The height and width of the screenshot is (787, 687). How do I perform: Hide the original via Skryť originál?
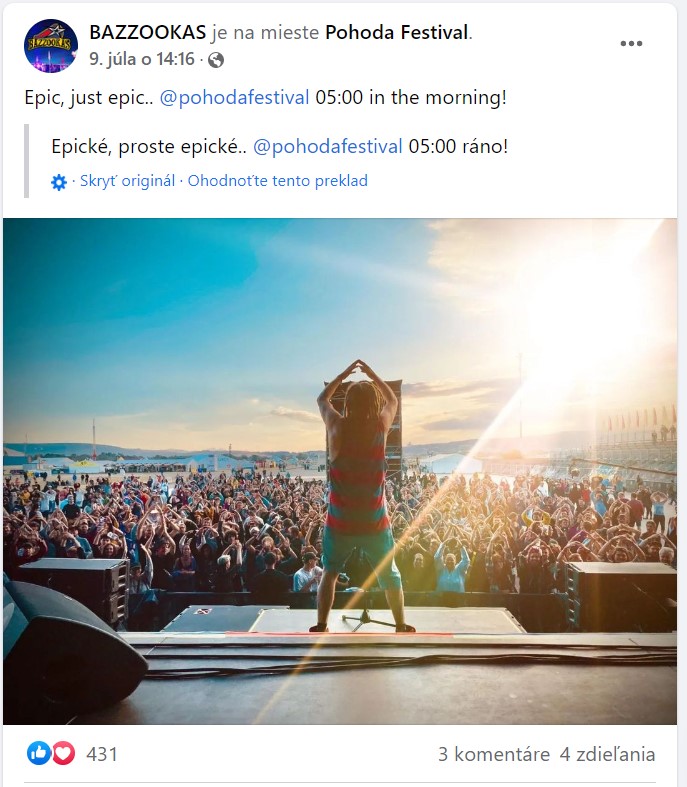[127, 181]
